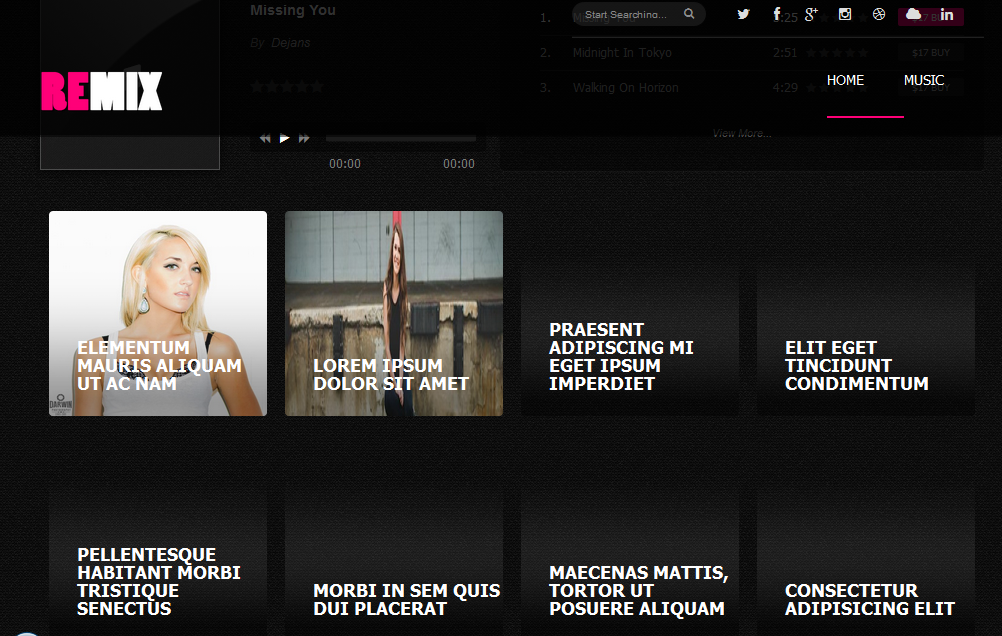Viewport: 1002px width, 636px height.
Task: Click the Google Plus icon
Action: click(811, 14)
